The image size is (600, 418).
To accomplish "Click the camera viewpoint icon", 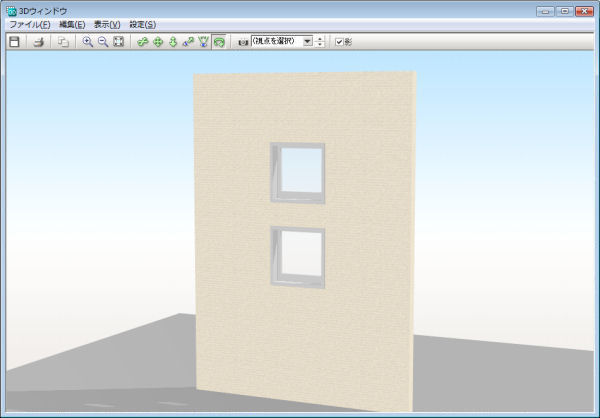I will coord(243,42).
